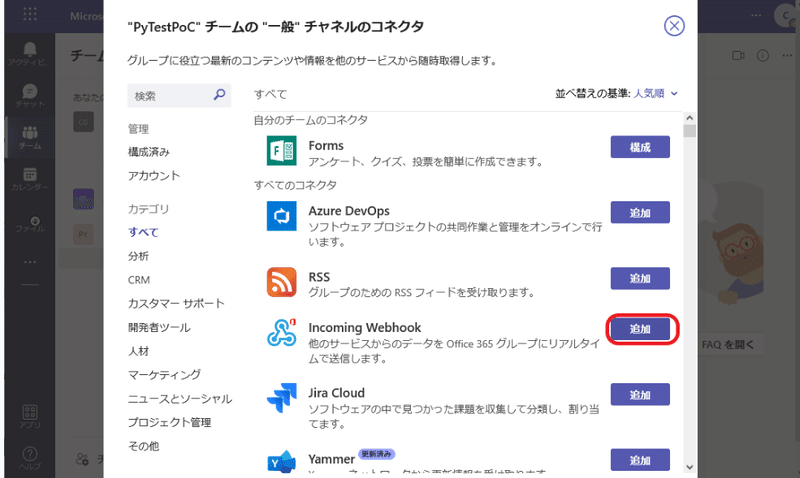Select the プロジェクト管理 category

pyautogui.click(x=169, y=422)
